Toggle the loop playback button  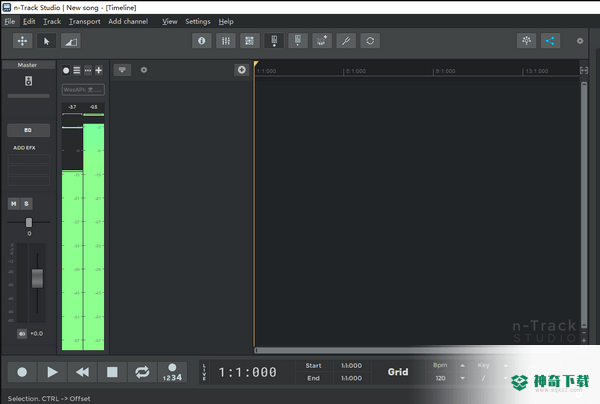pyautogui.click(x=142, y=372)
